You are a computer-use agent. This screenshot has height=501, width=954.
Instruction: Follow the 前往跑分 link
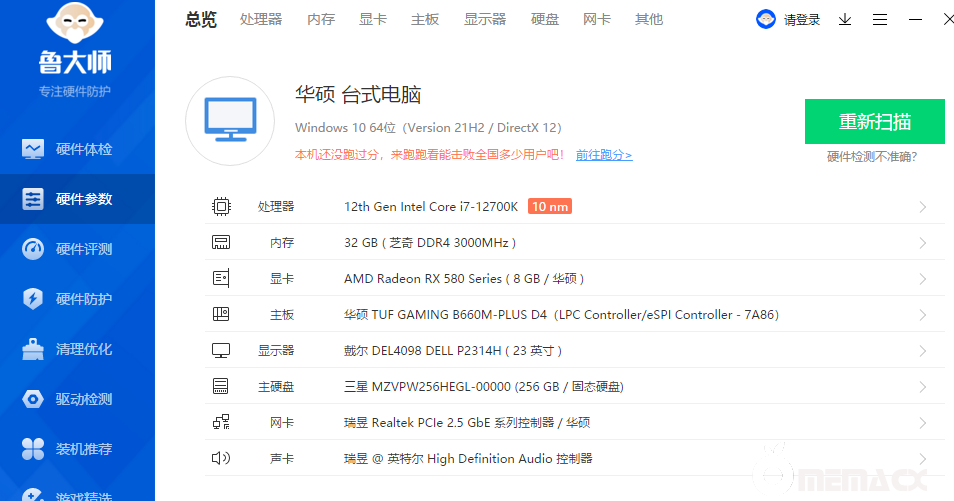(x=603, y=155)
